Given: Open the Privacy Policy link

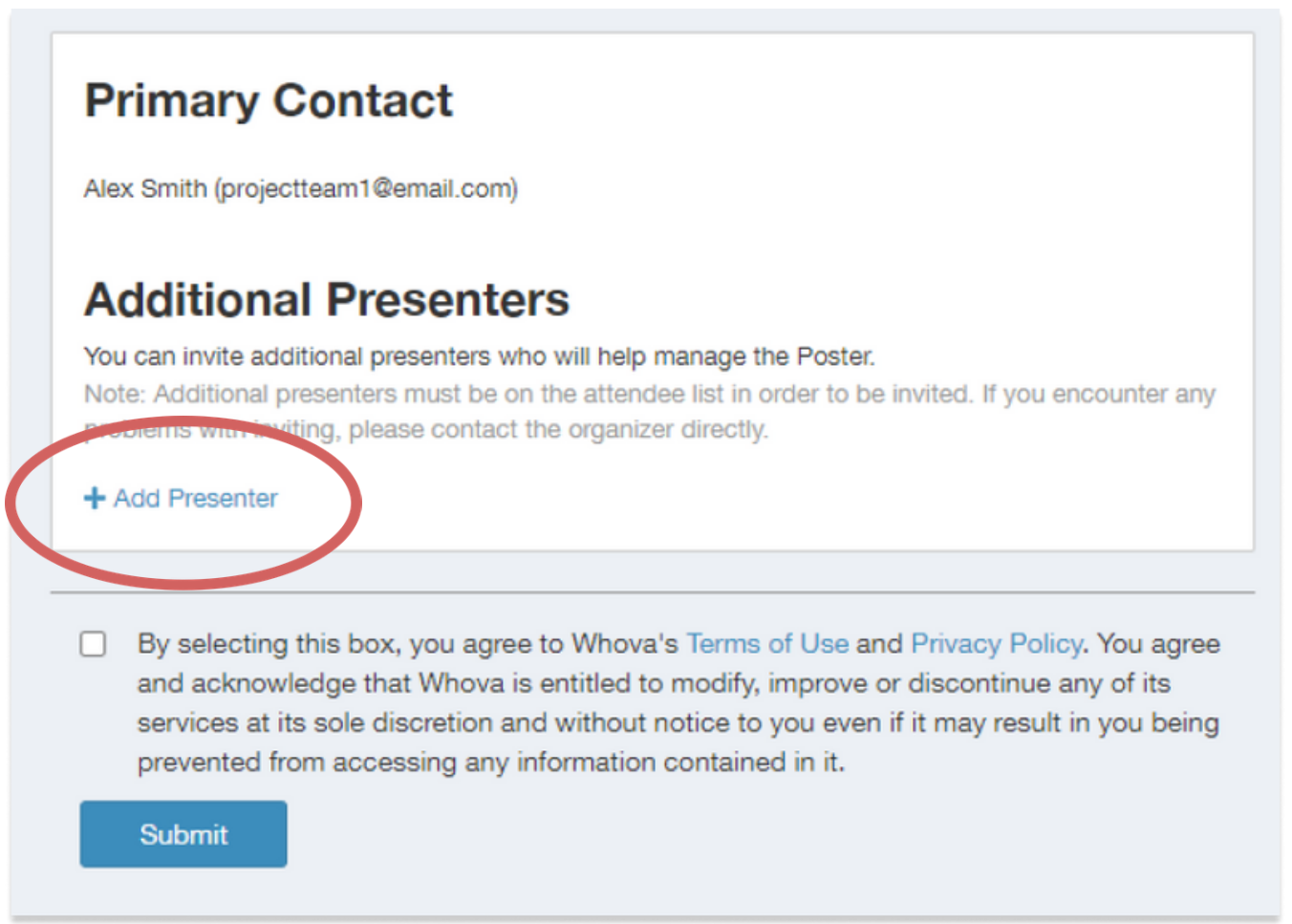Looking at the screenshot, I should (996, 644).
